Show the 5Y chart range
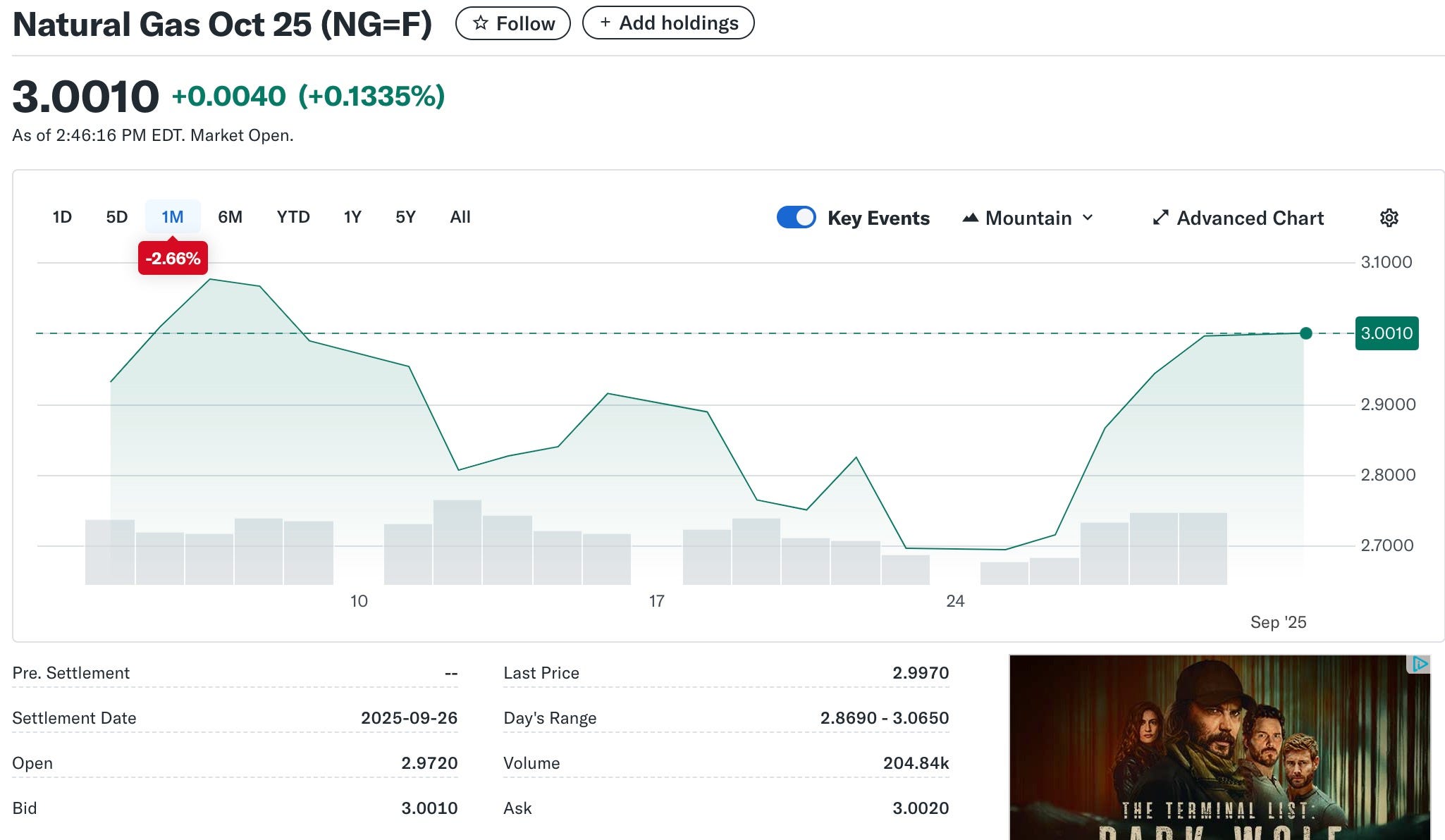 (x=405, y=217)
